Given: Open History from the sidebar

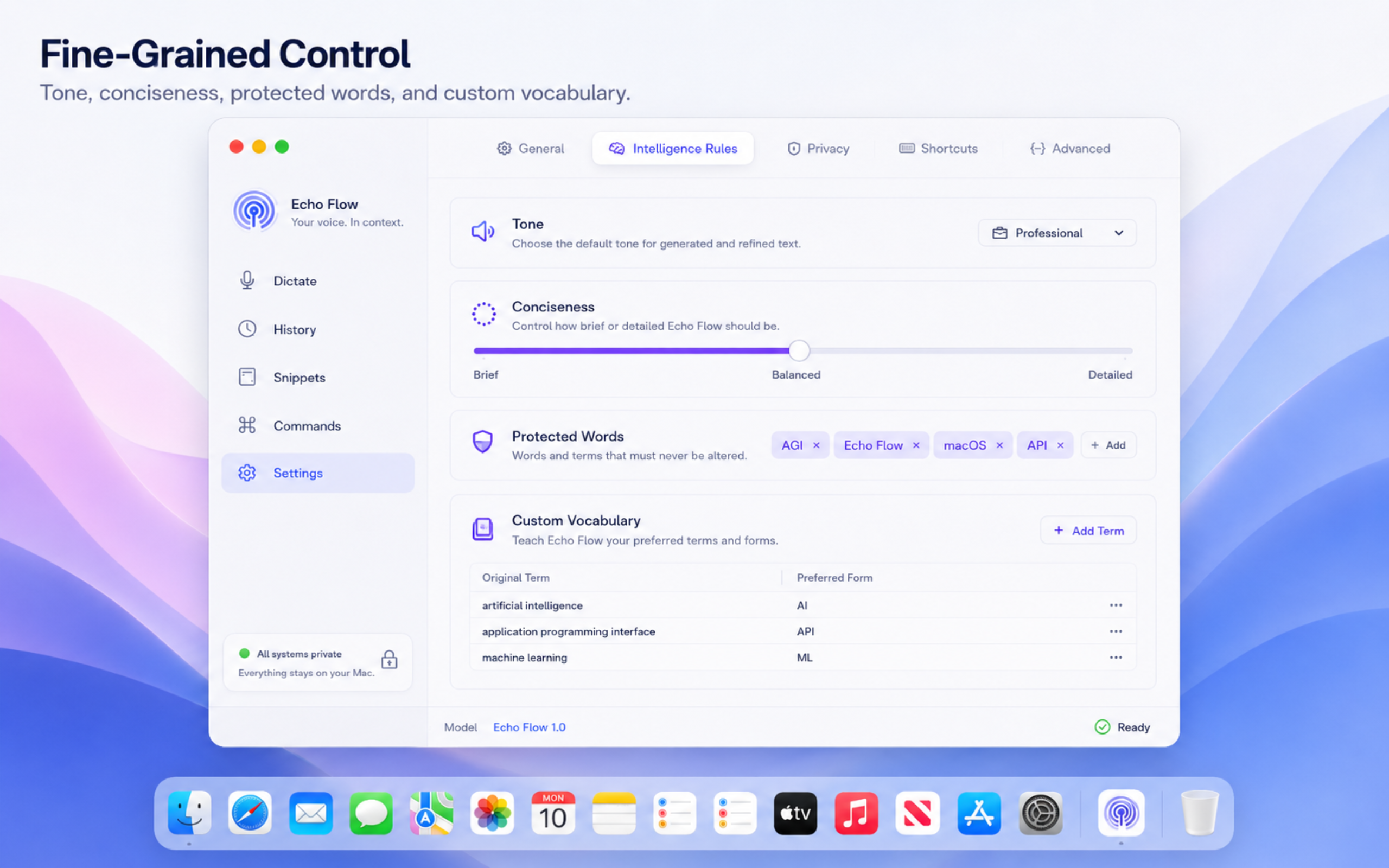Looking at the screenshot, I should (x=317, y=329).
